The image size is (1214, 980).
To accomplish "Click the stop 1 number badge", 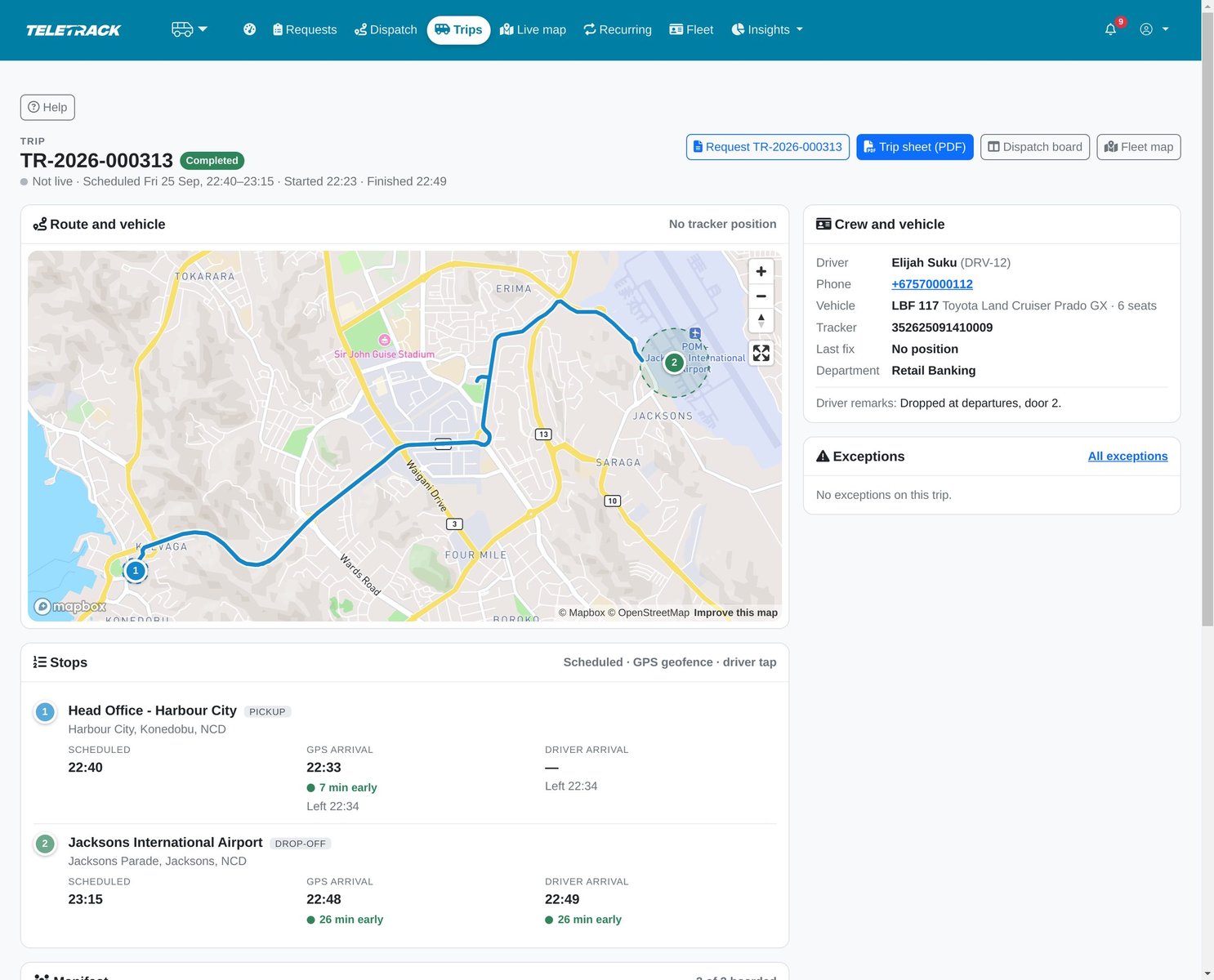I will 45,712.
